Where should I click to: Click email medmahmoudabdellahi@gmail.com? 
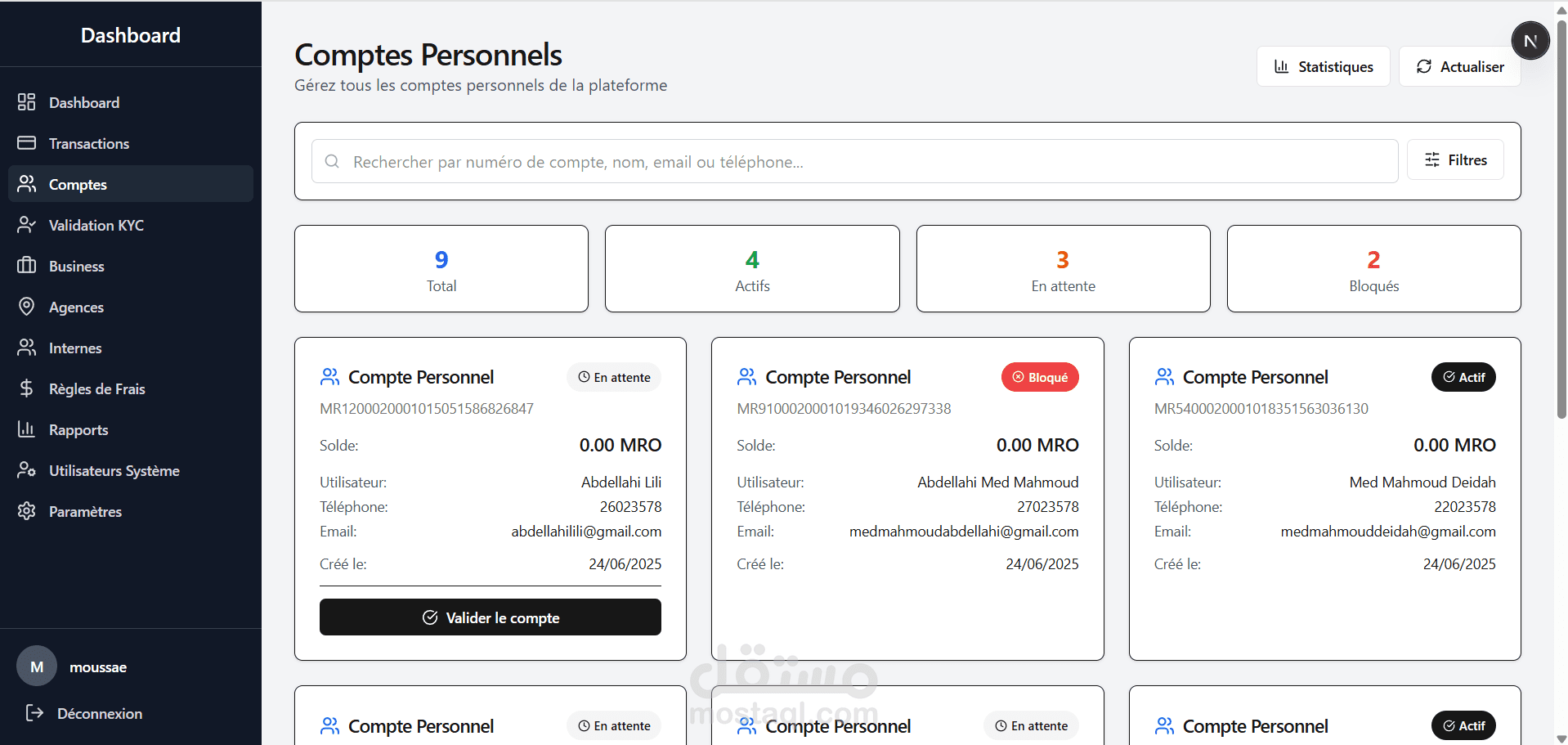[x=964, y=532]
